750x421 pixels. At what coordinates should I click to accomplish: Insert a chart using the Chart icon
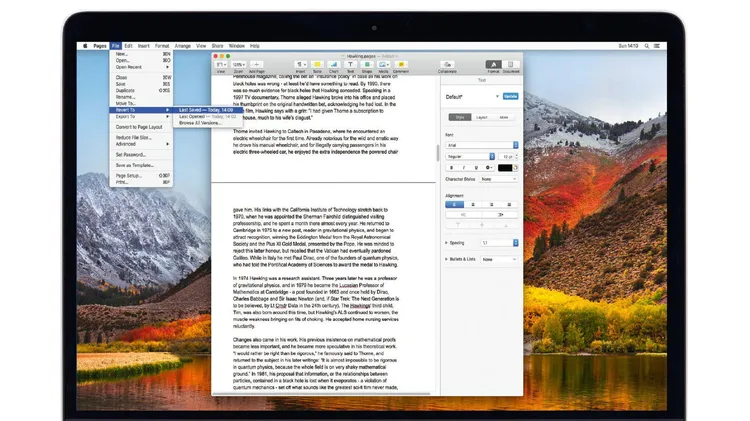tap(334, 64)
